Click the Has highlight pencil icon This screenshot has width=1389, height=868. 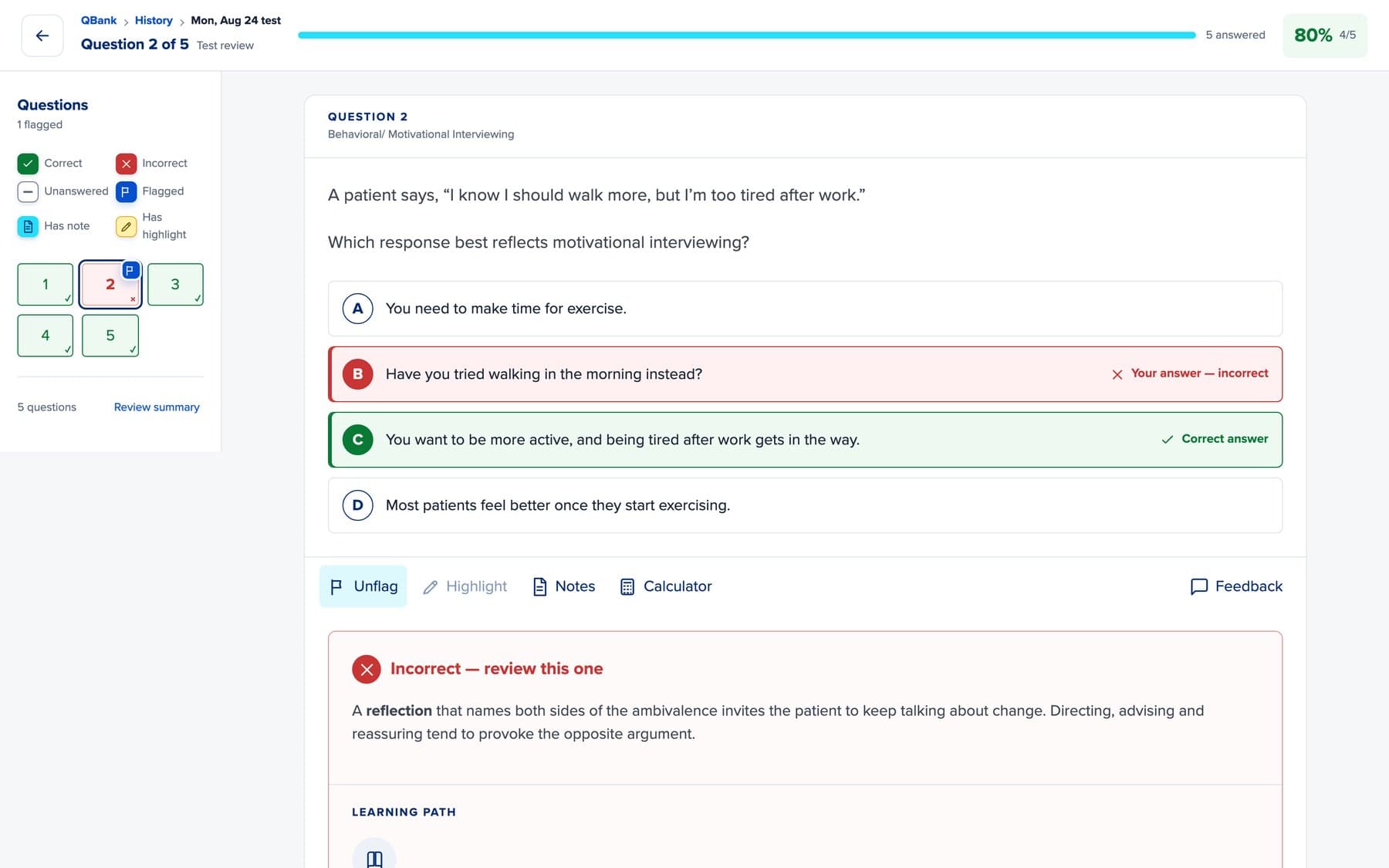click(x=126, y=226)
